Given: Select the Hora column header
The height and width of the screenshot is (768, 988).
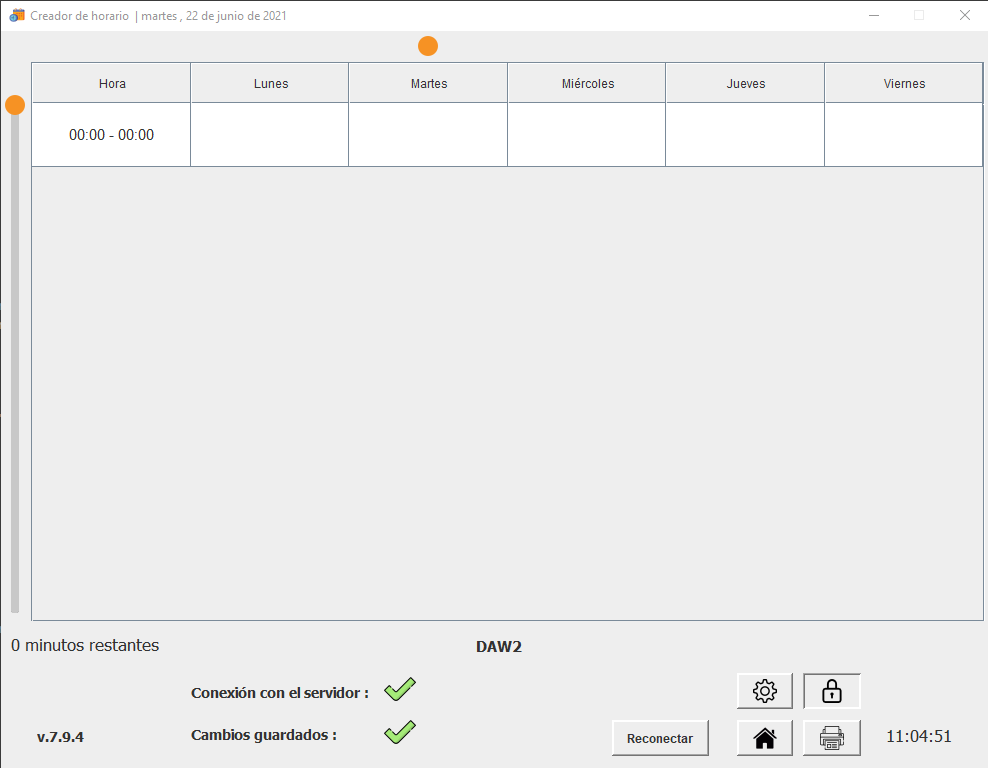Looking at the screenshot, I should (x=112, y=84).
